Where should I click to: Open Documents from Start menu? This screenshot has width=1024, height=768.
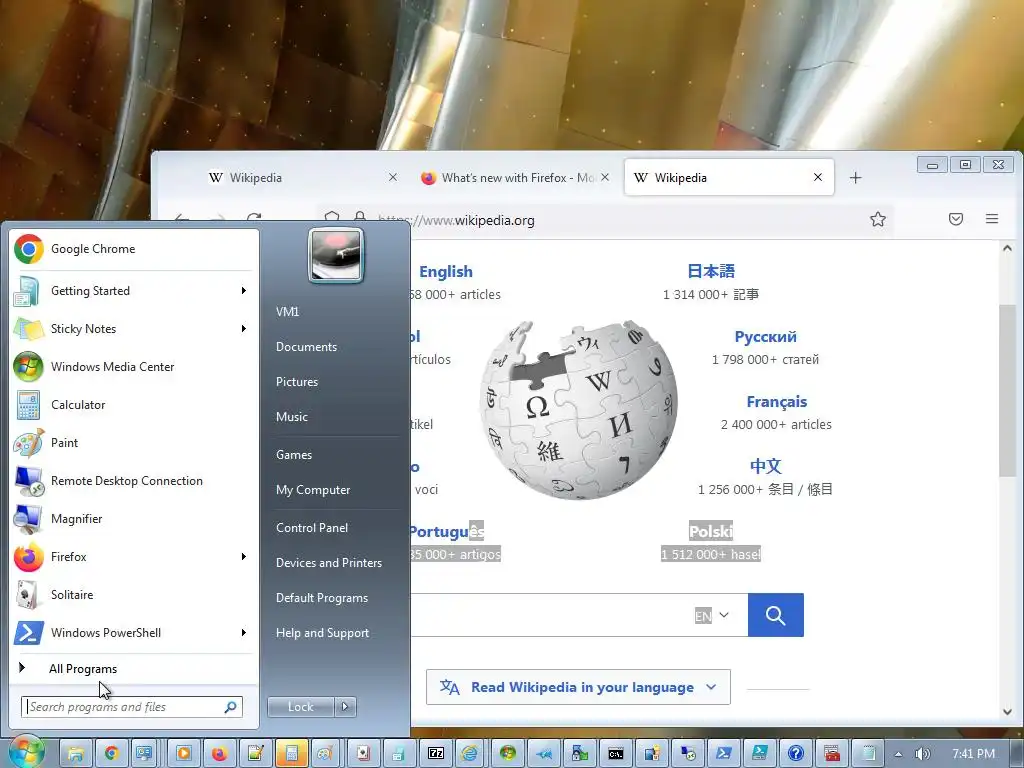click(x=306, y=347)
